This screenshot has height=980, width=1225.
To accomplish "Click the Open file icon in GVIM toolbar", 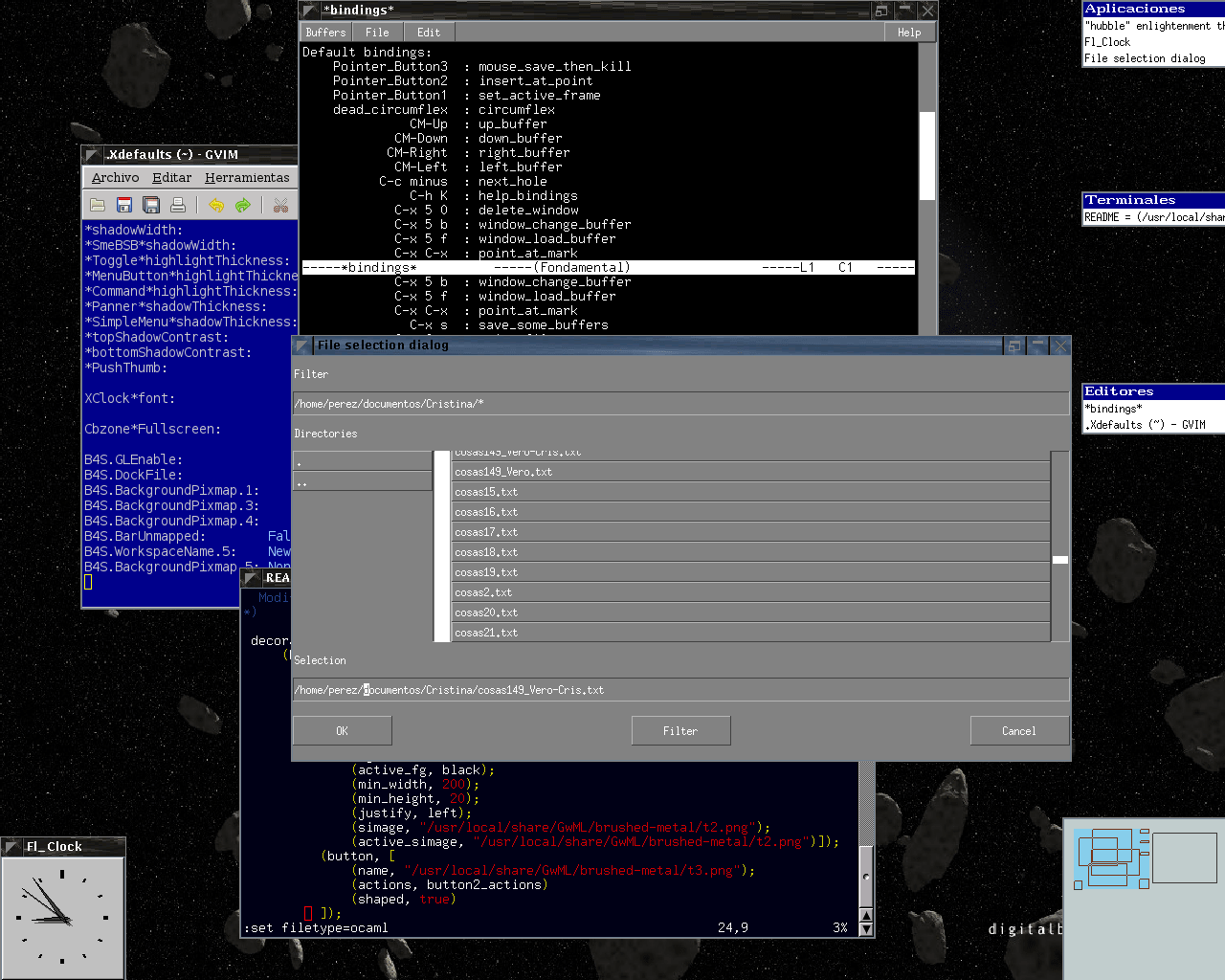I will point(98,205).
